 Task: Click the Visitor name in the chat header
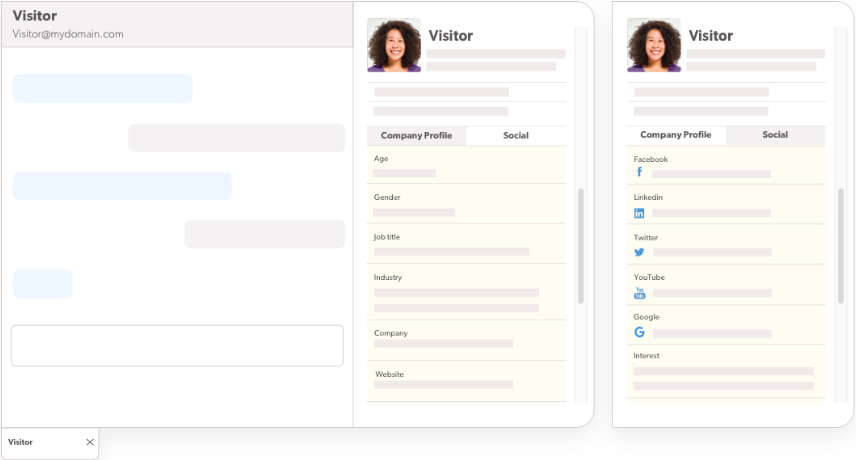pos(35,15)
